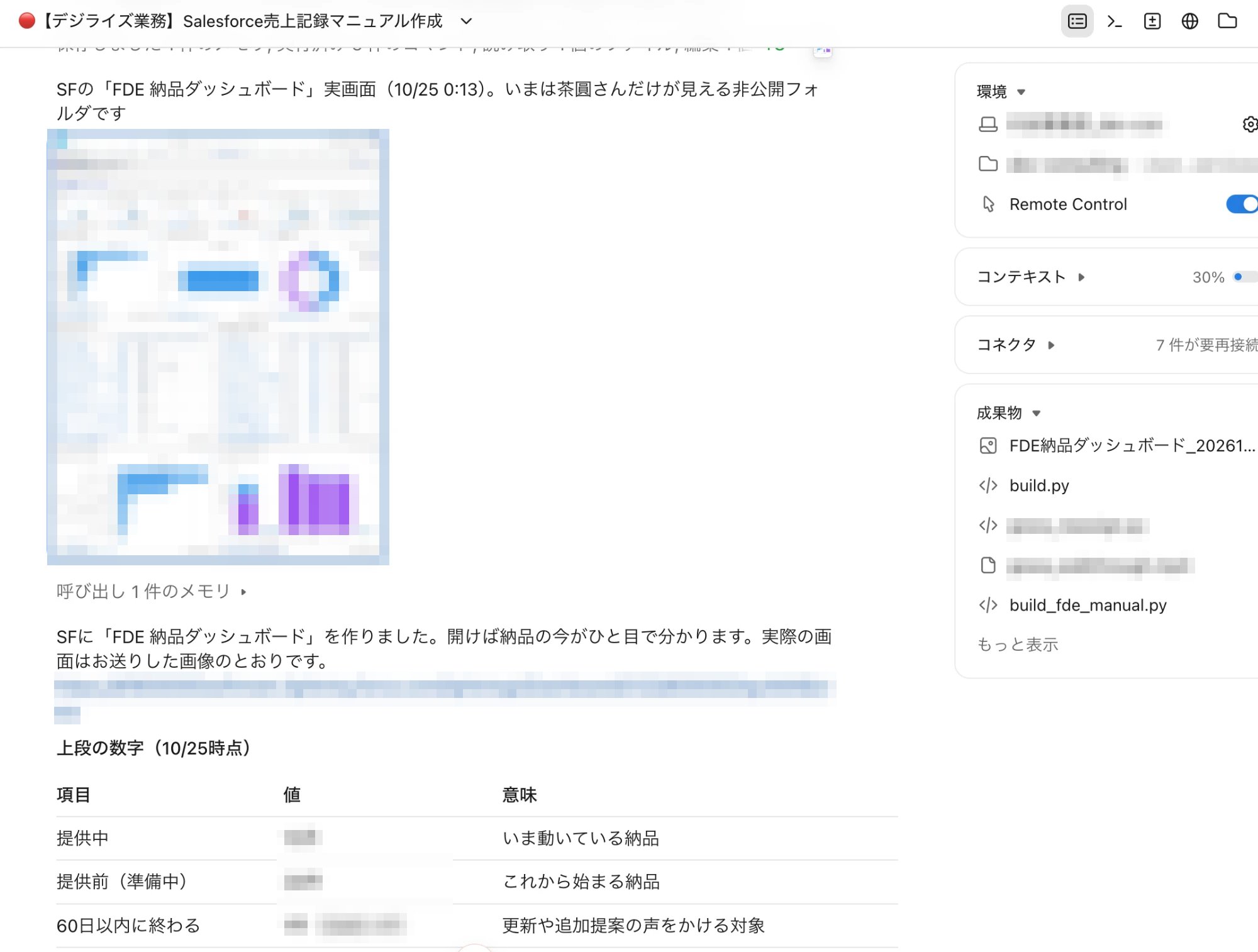The image size is (1258, 952).
Task: Click the 項目 column header
Action: tap(74, 795)
